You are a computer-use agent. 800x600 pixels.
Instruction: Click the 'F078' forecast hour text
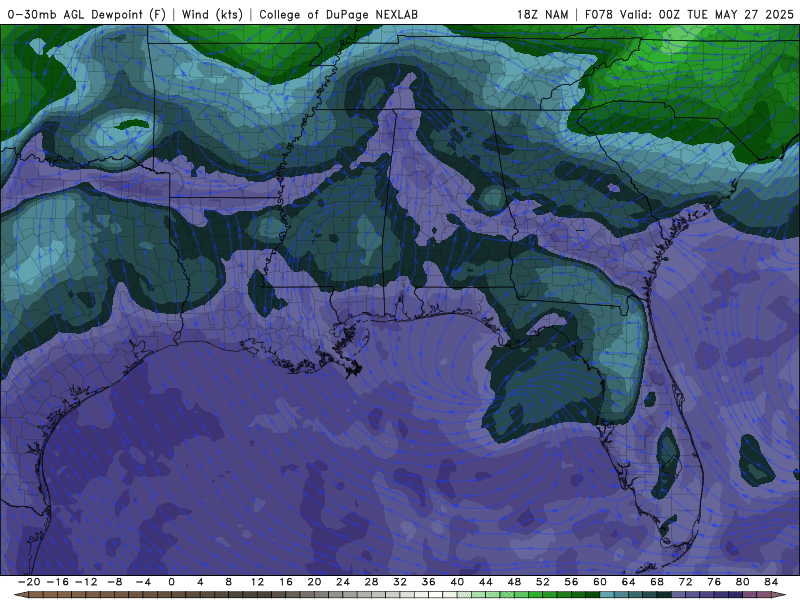(x=599, y=14)
